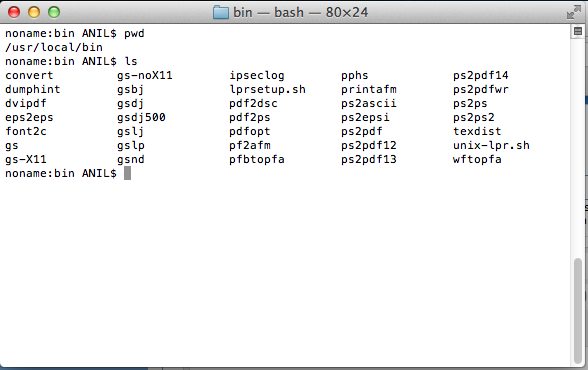Click on "unix-lpr.sh" in the listing
The width and height of the screenshot is (588, 370).
491,145
